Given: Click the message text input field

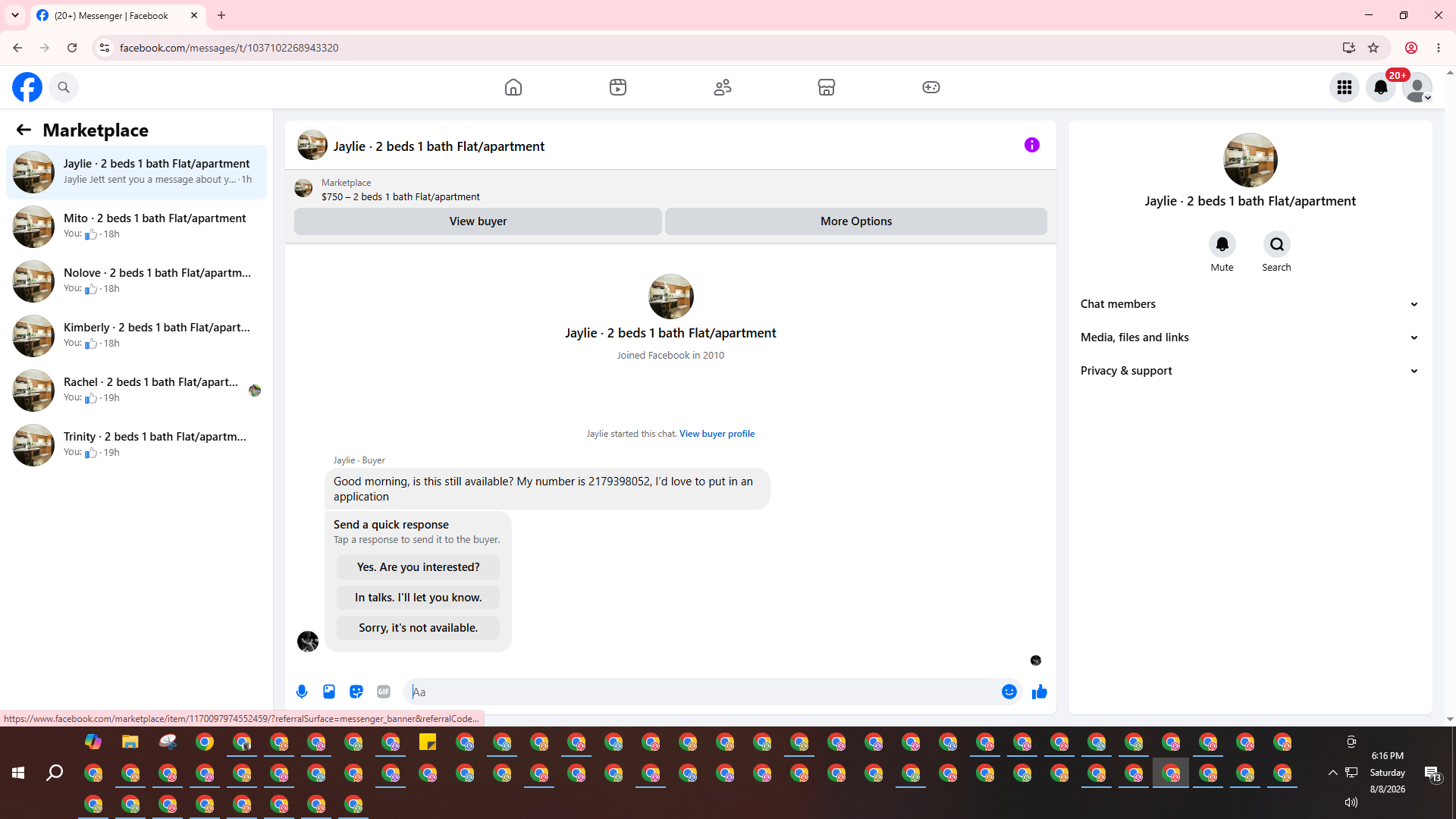Looking at the screenshot, I should (x=704, y=692).
